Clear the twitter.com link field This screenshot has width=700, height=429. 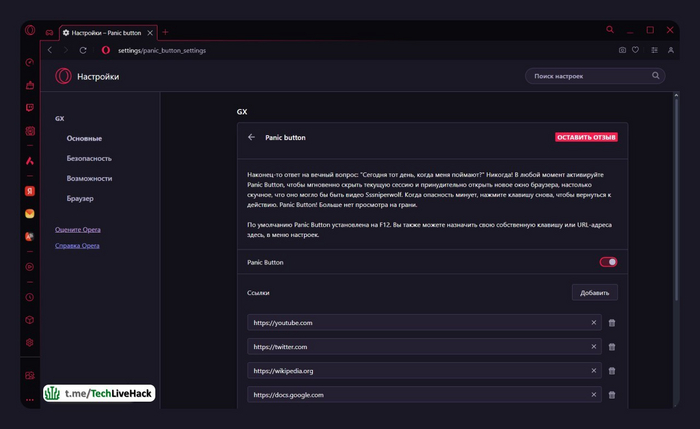point(594,346)
